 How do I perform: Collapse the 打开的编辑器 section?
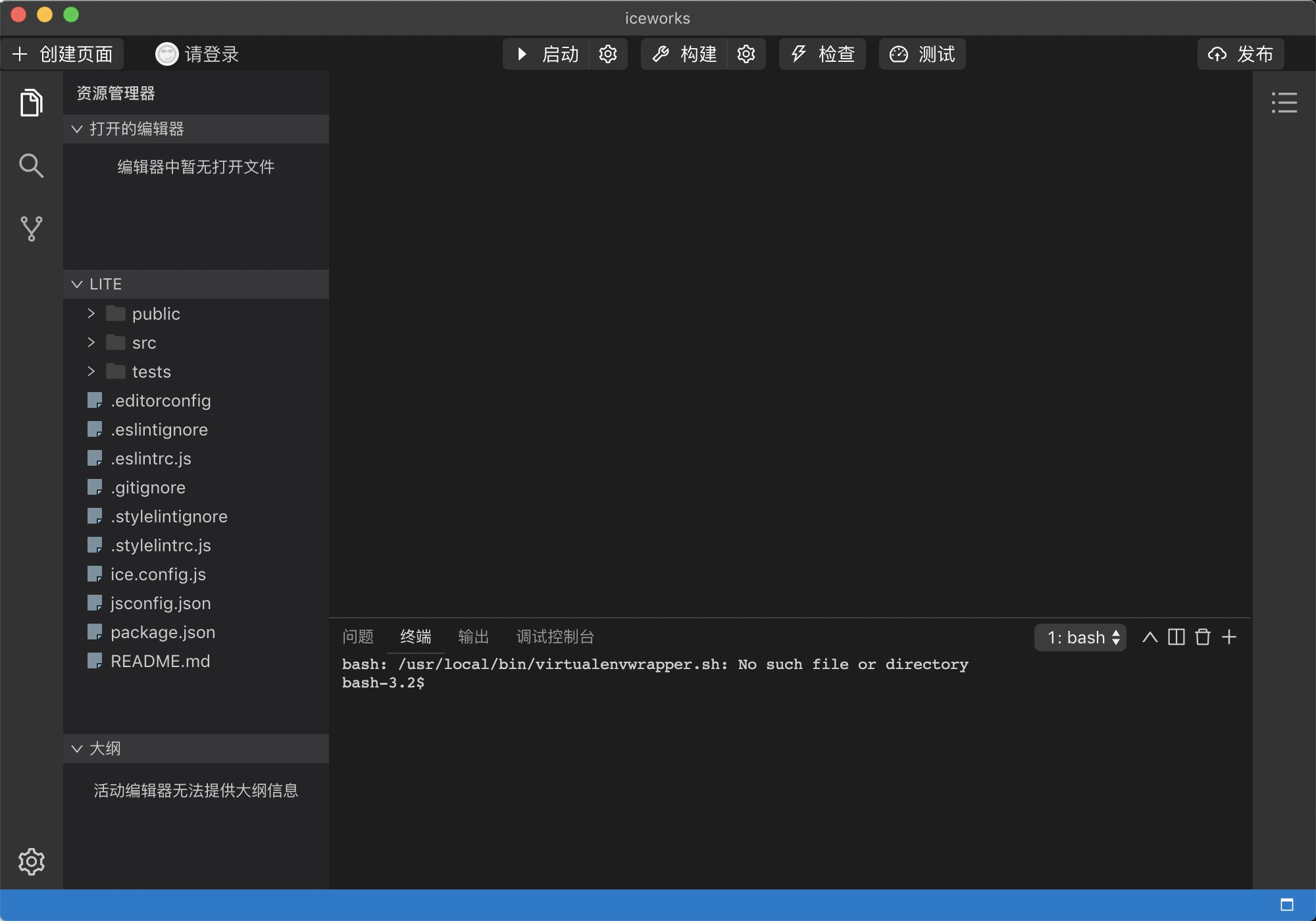pyautogui.click(x=196, y=129)
